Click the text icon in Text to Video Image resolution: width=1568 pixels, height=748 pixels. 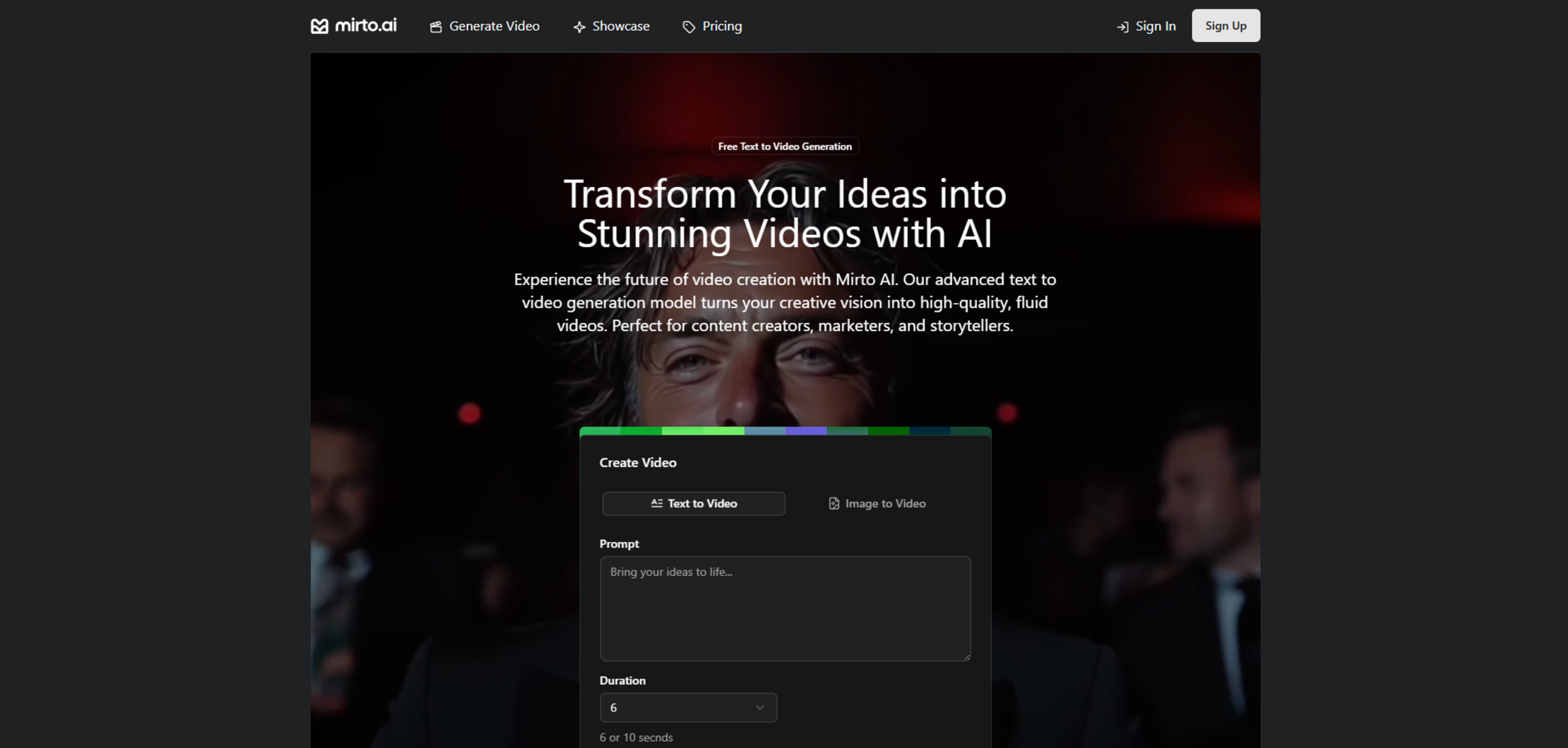[x=657, y=503]
